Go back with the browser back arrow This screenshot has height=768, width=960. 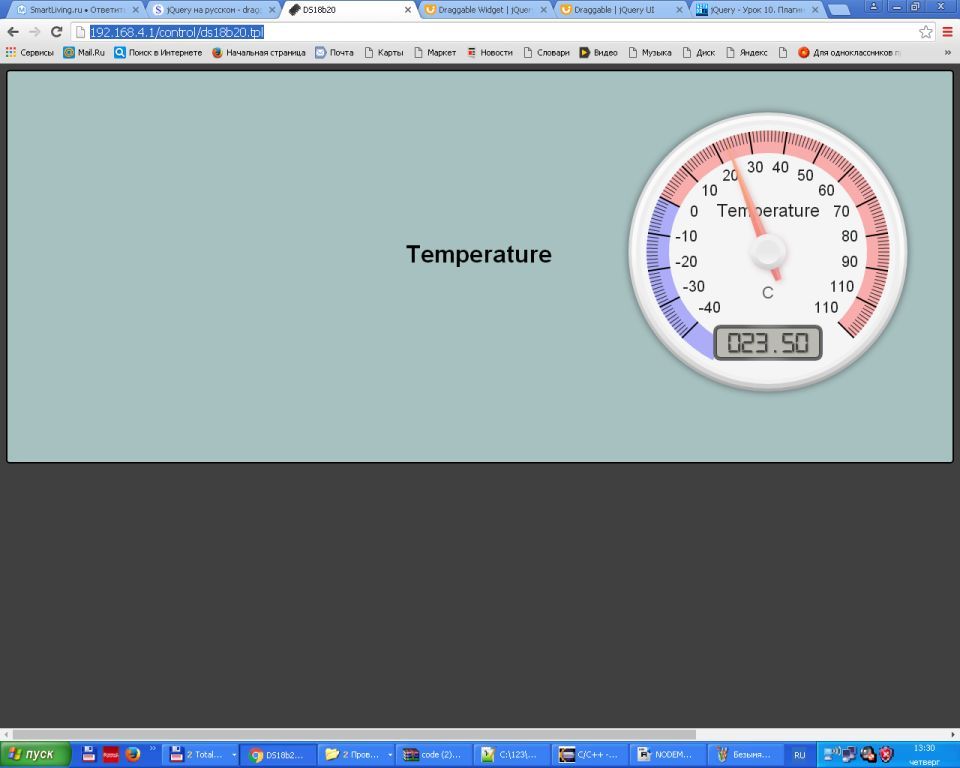(x=13, y=32)
